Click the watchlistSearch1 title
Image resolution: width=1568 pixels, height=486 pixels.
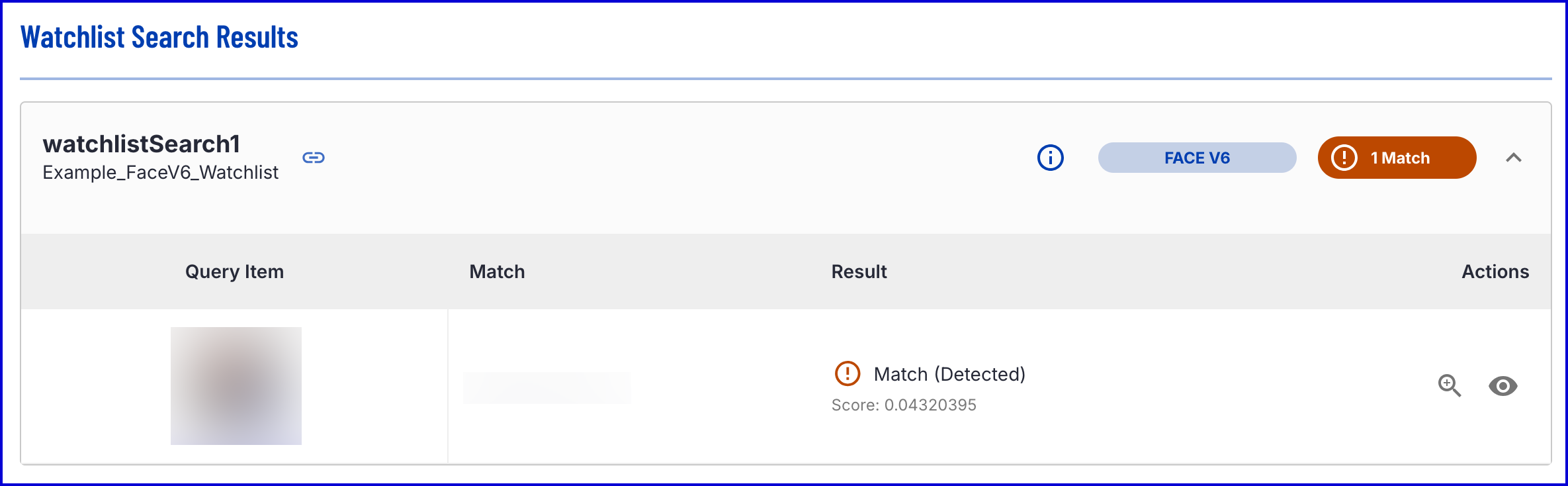(142, 144)
